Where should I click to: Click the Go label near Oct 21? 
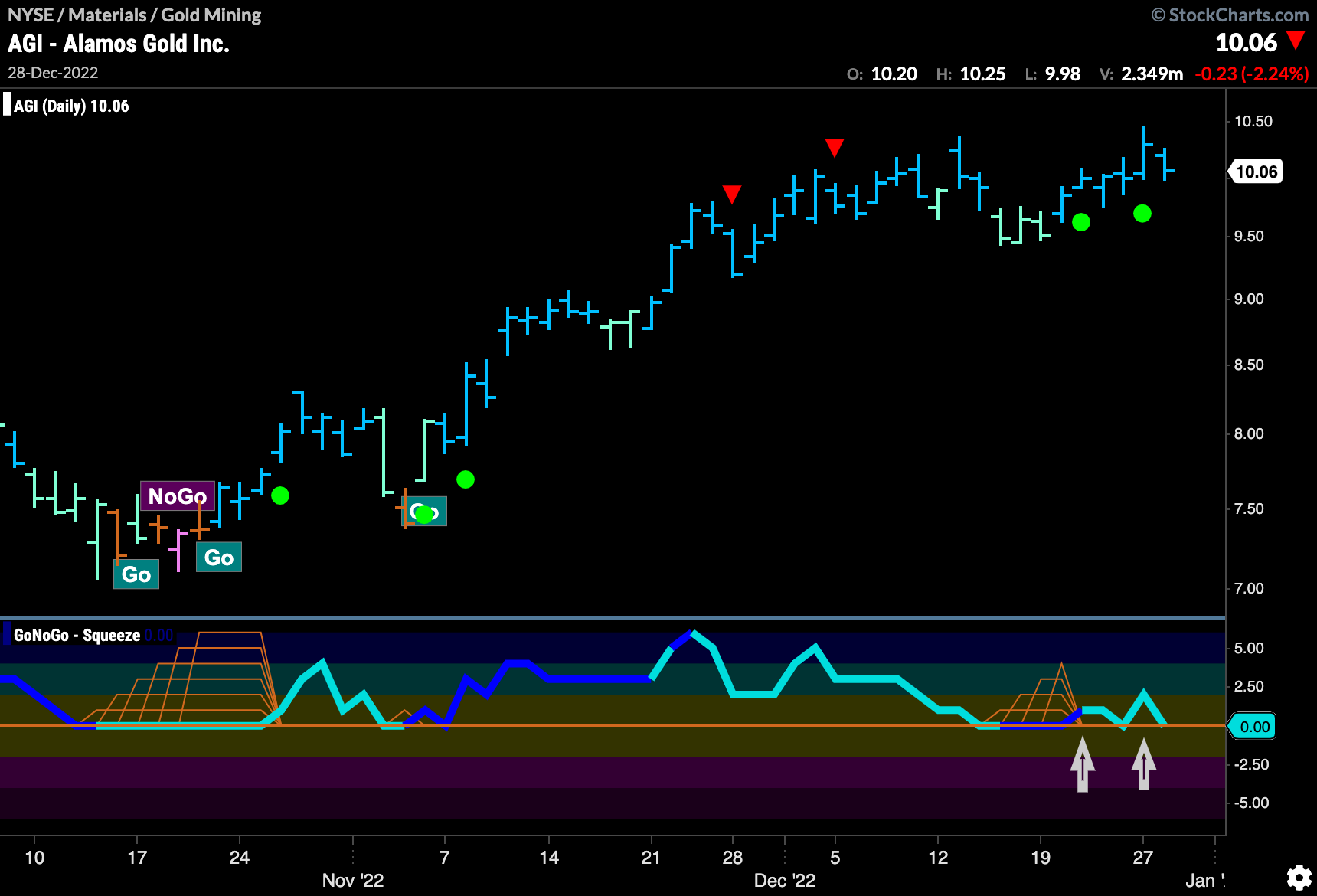pyautogui.click(x=219, y=558)
